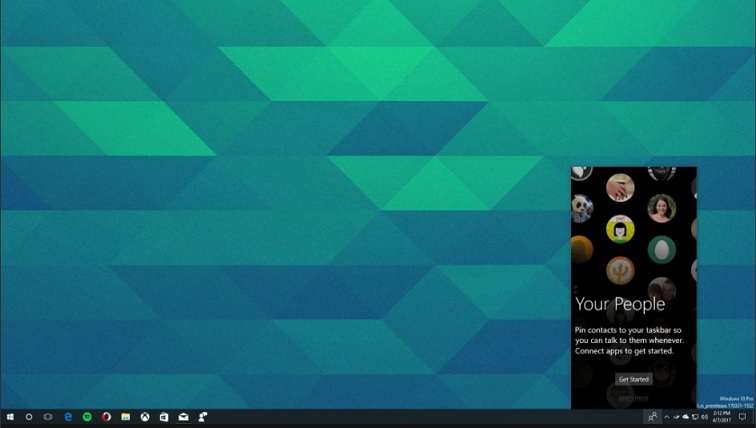Open network status icon in tray
The image size is (756, 428).
(695, 416)
